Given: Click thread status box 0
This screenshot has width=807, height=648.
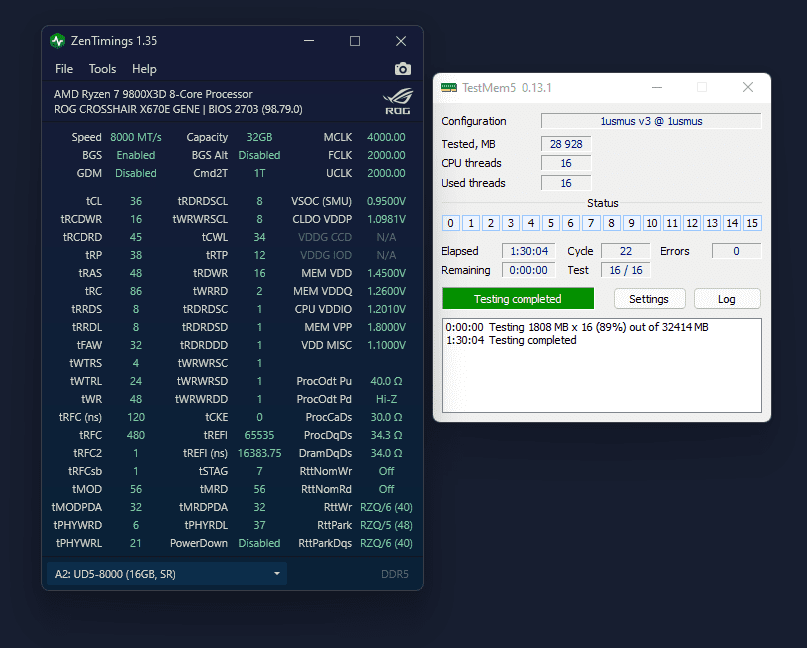Looking at the screenshot, I should click(x=450, y=223).
